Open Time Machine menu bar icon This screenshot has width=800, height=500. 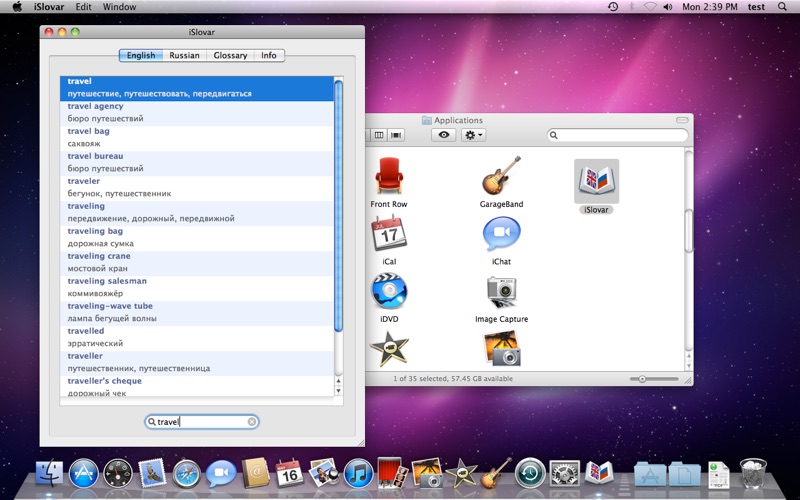[x=613, y=7]
